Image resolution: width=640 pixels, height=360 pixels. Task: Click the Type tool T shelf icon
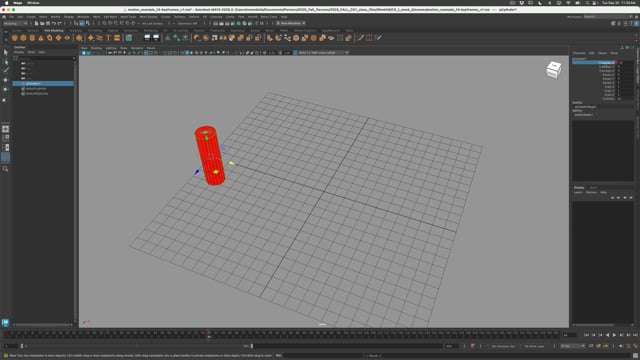tap(108, 38)
